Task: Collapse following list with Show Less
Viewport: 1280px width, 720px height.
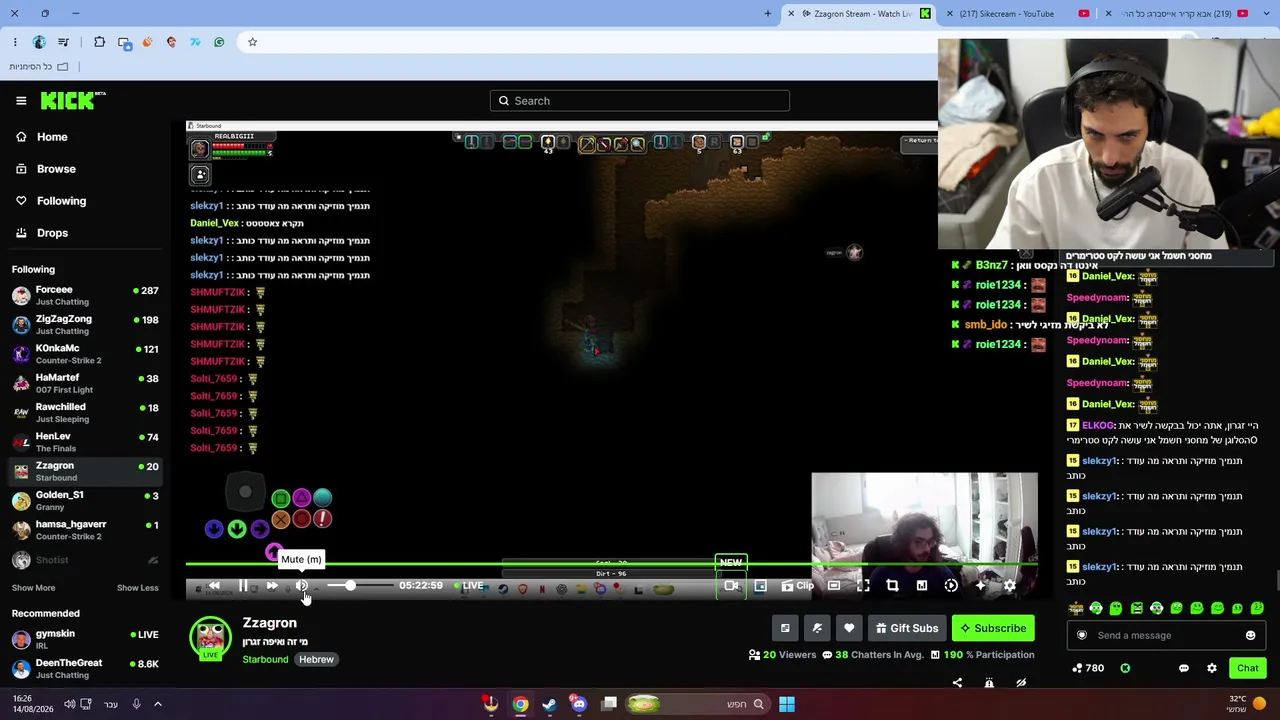Action: 138,588
